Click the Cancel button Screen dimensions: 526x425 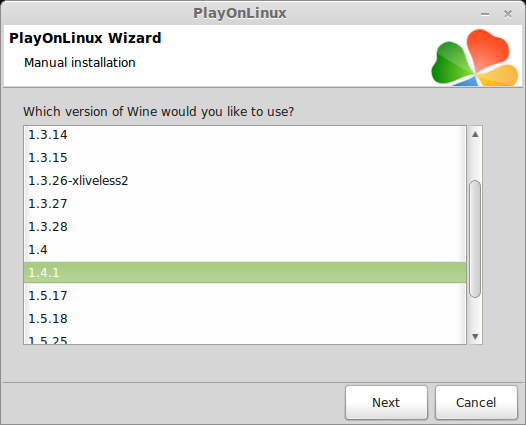[x=476, y=403]
